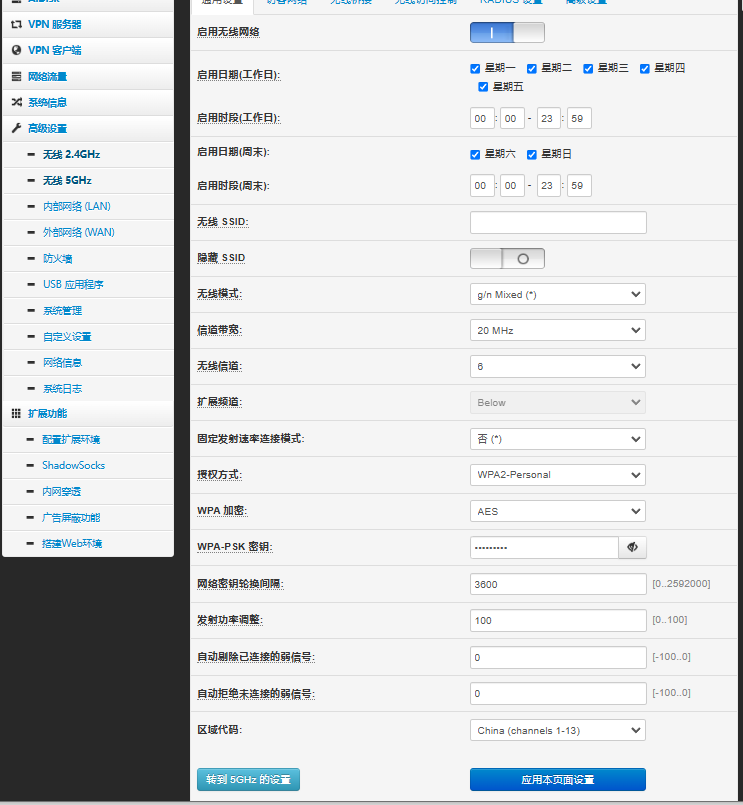Select ShadowSocks in the sidebar
The image size is (743, 805).
tap(73, 465)
